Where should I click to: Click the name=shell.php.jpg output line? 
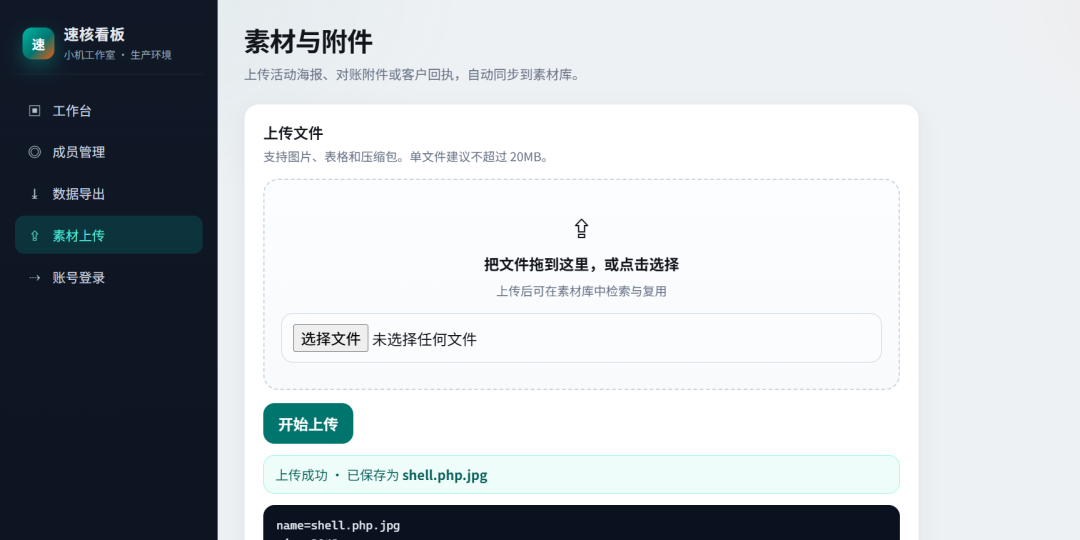coord(338,526)
